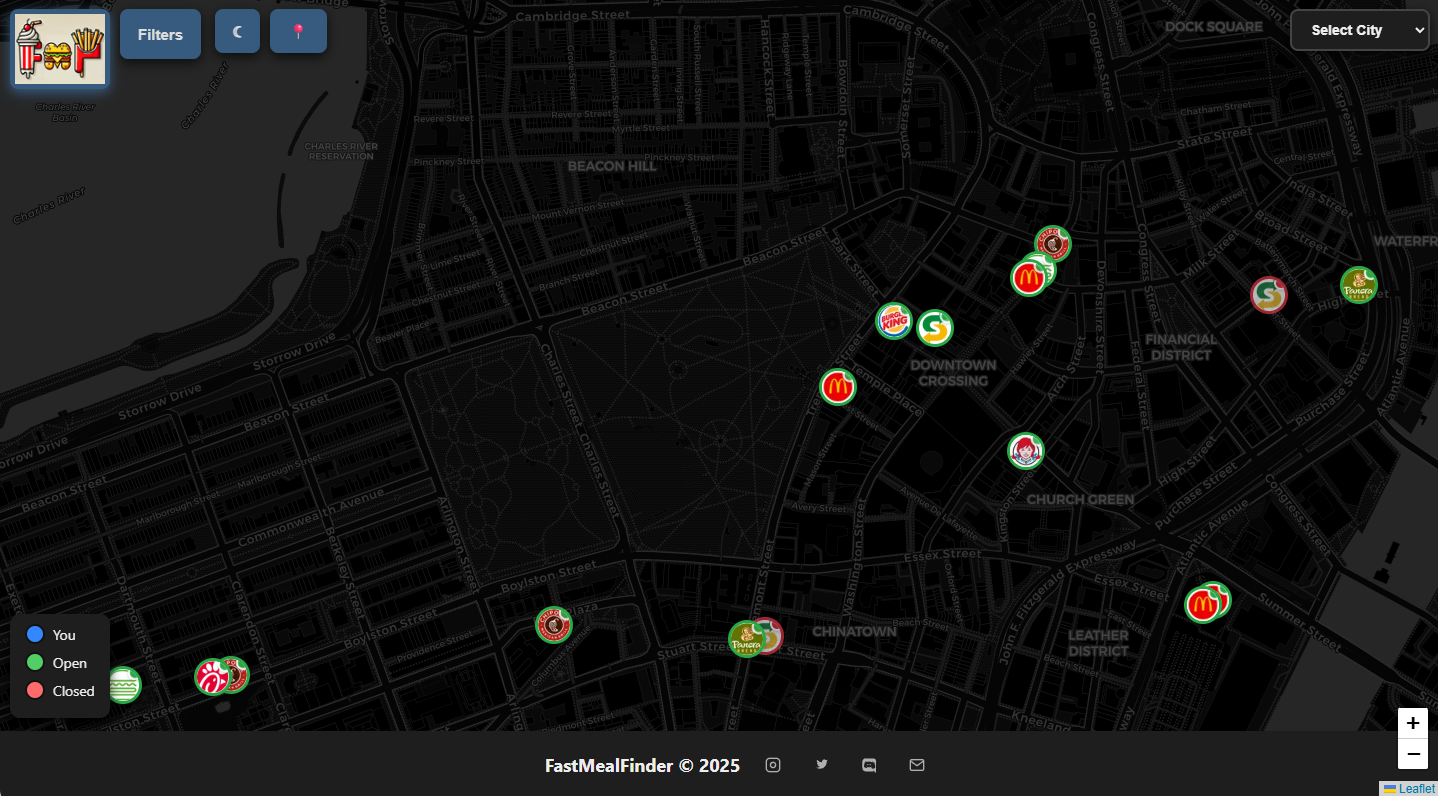1438x796 pixels.
Task: Click the red location pin button
Action: click(298, 31)
